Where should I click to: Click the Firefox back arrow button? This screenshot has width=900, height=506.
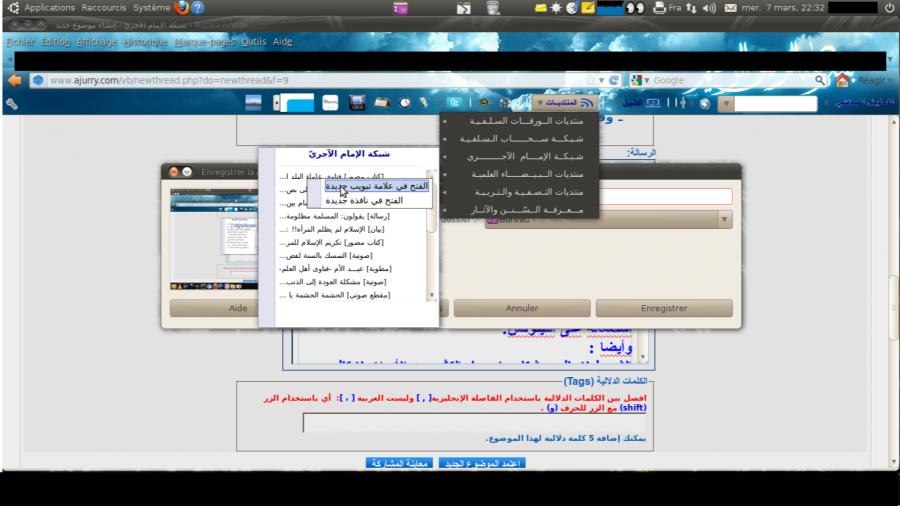[x=14, y=80]
